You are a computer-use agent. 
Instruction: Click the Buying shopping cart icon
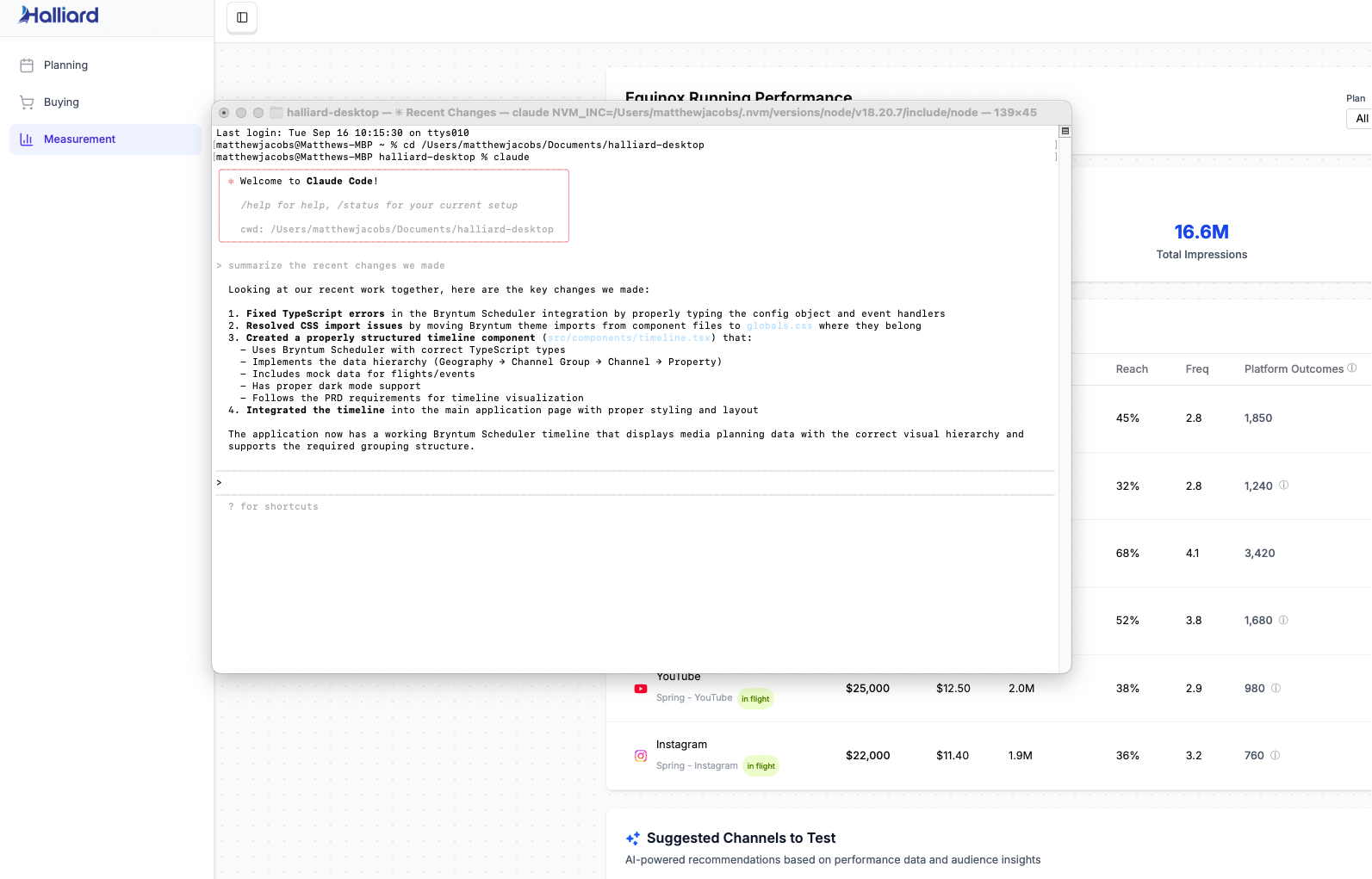27,102
